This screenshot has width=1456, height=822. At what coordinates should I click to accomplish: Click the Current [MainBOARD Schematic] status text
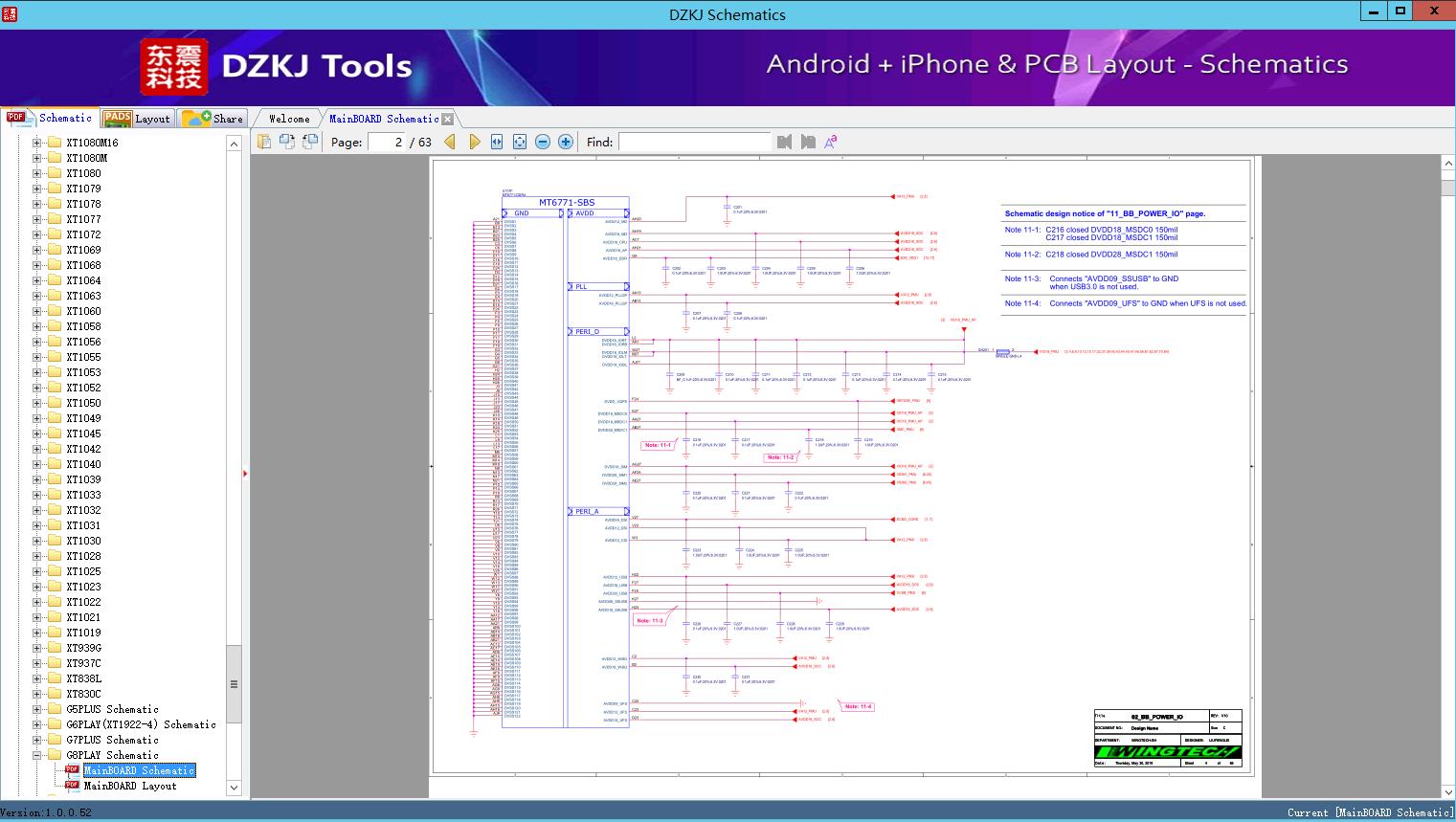click(1370, 812)
